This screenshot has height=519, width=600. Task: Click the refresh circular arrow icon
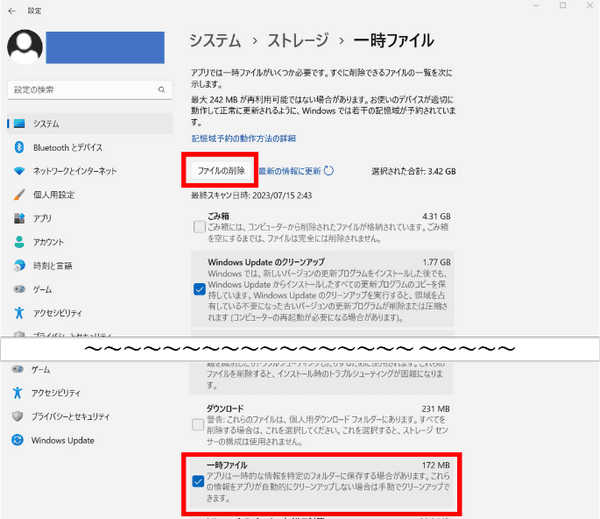click(329, 171)
